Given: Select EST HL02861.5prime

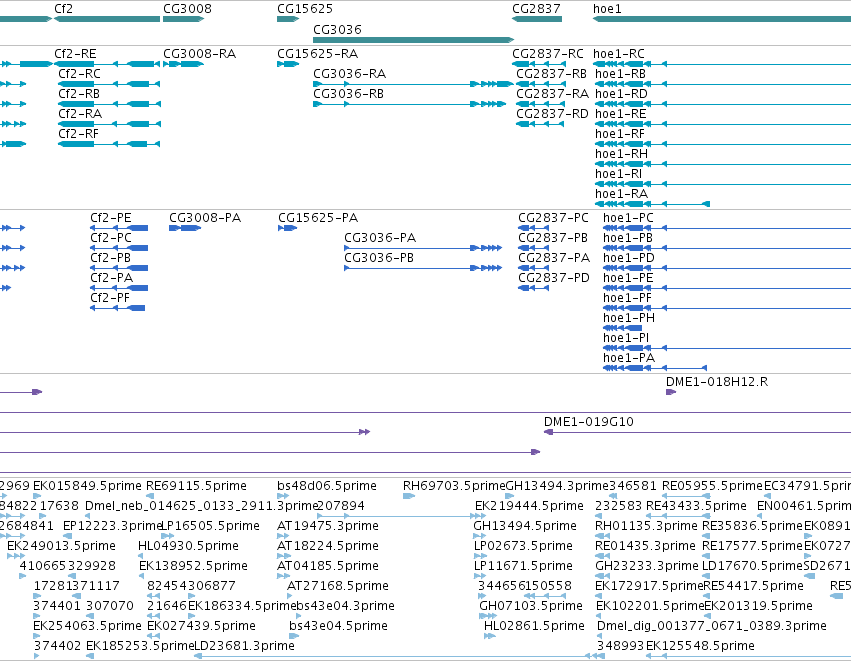Looking at the screenshot, I should click(535, 626).
